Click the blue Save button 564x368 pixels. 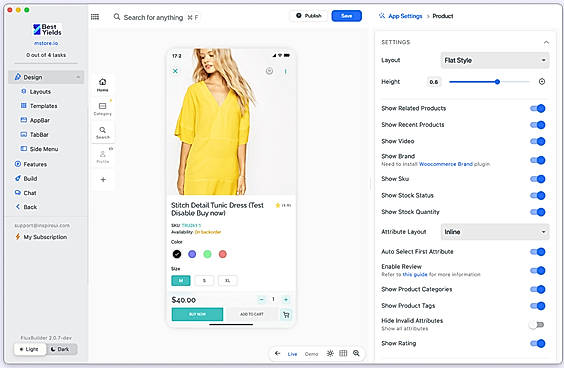coord(346,16)
